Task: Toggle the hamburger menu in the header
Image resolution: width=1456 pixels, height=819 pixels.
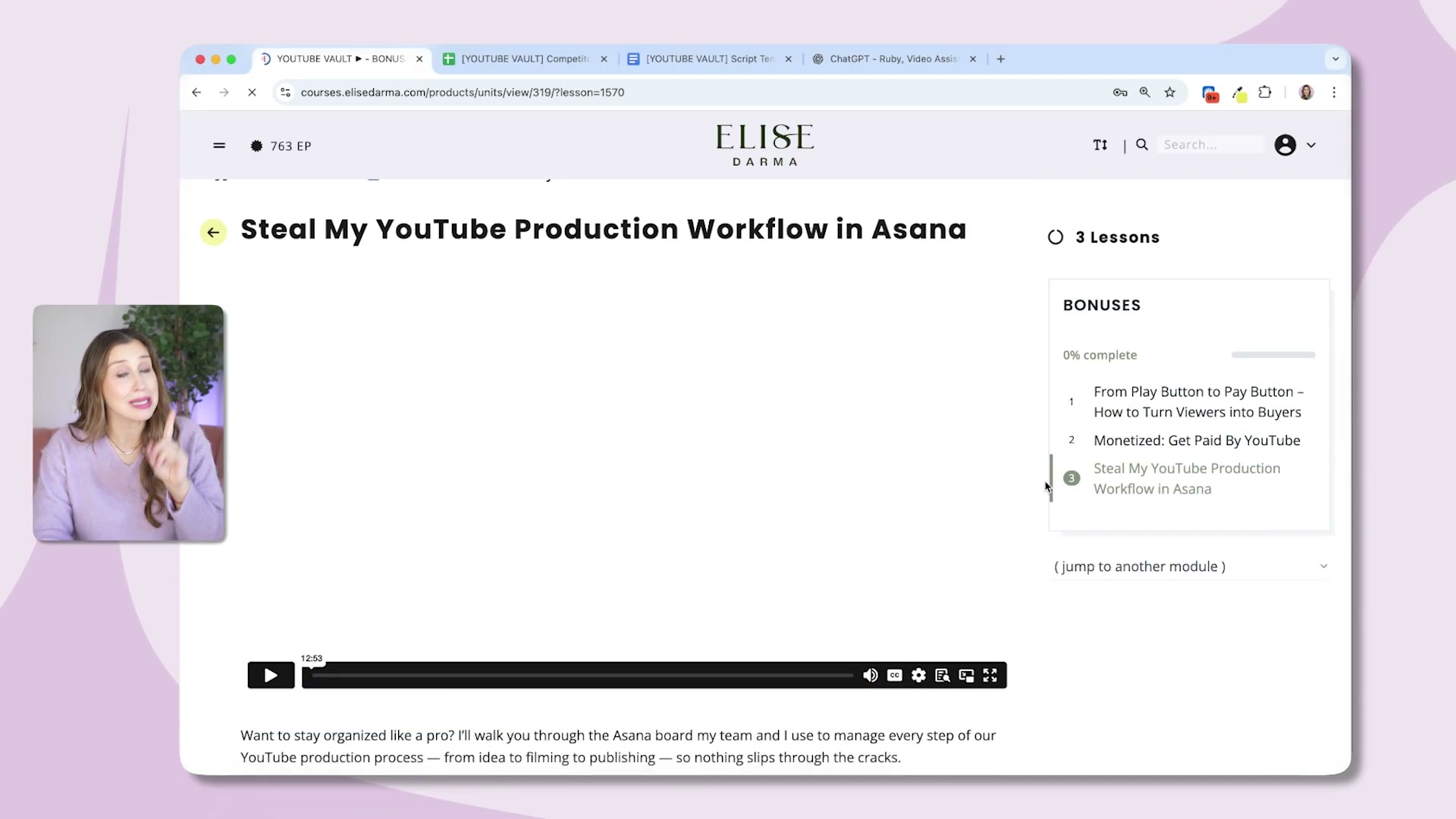Action: tap(219, 146)
